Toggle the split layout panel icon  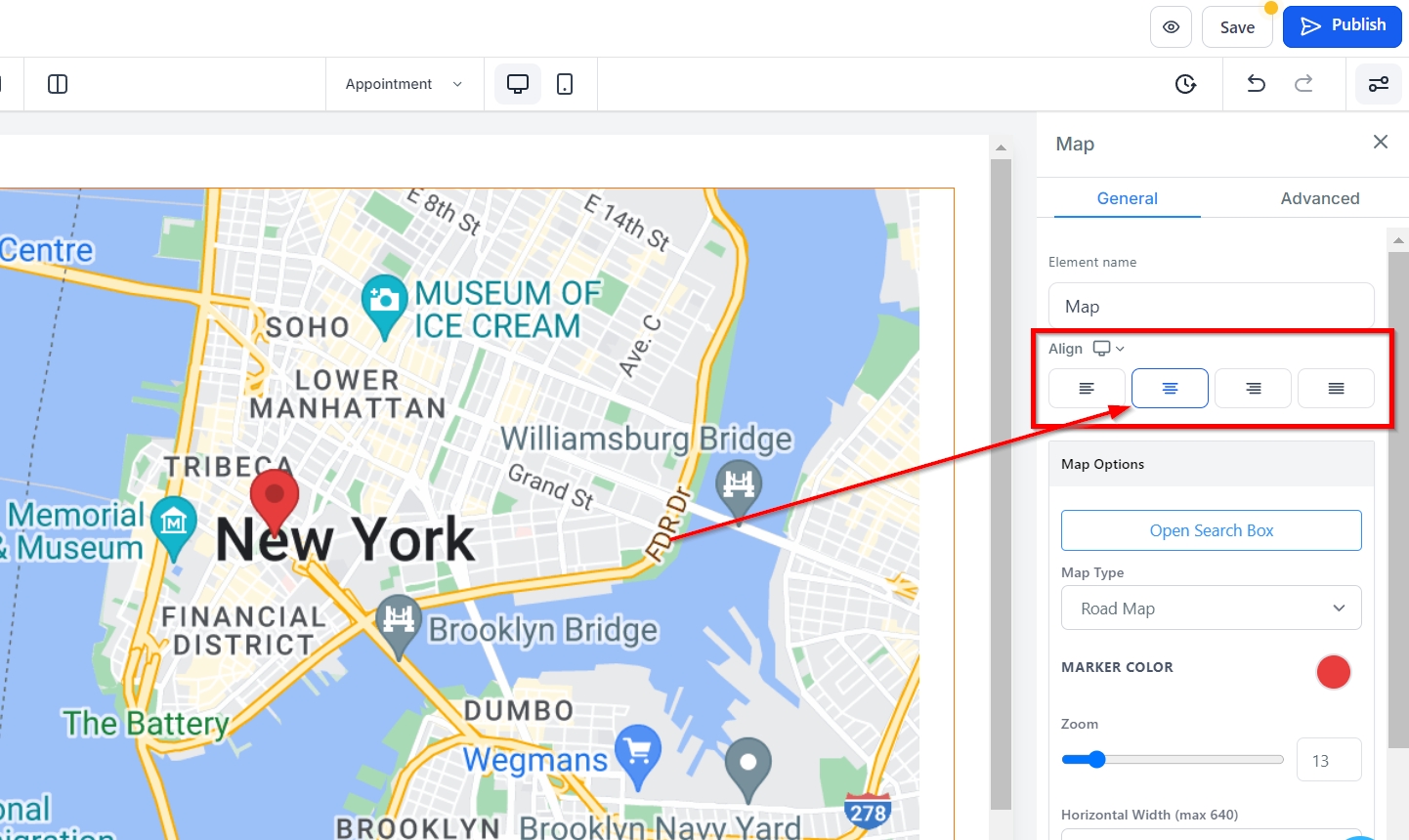point(58,84)
